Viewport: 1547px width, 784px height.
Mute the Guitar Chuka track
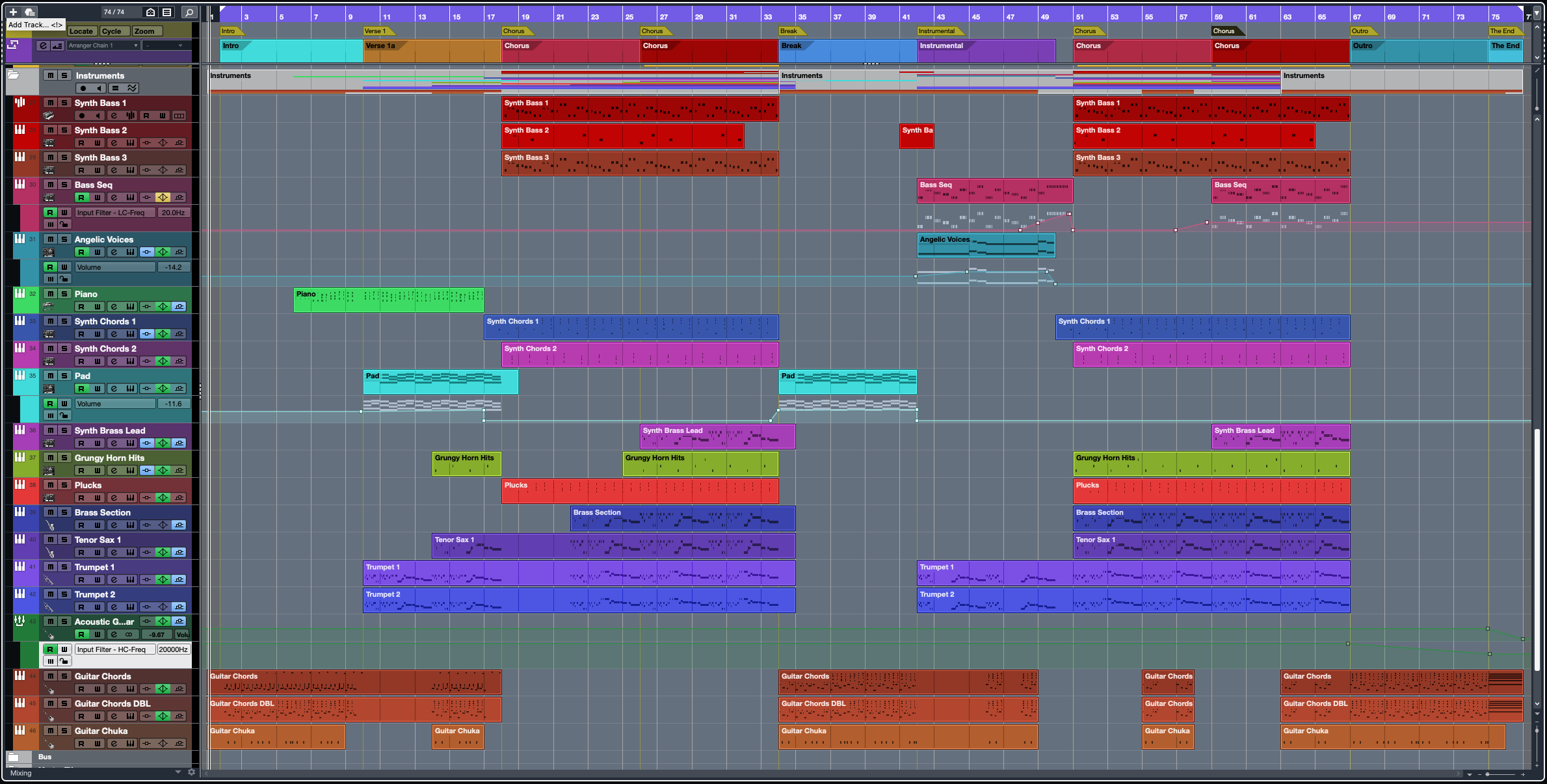[x=50, y=731]
